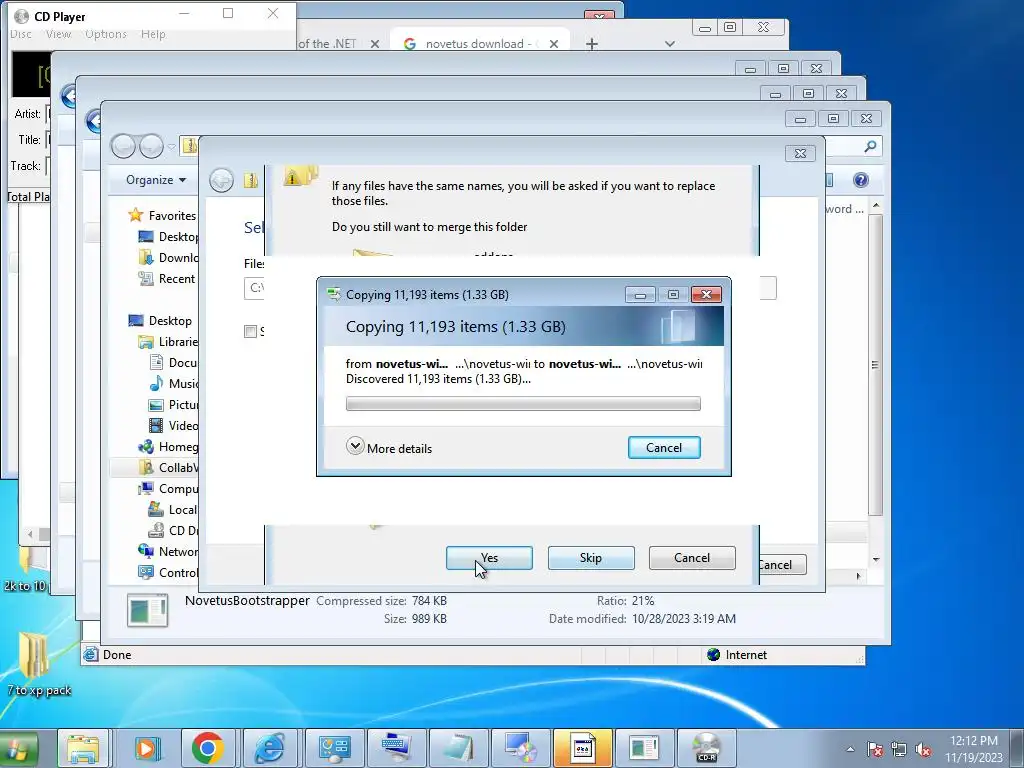Image resolution: width=1024 pixels, height=768 pixels.
Task: Open Windows Media Player from taskbar
Action: pyautogui.click(x=147, y=748)
